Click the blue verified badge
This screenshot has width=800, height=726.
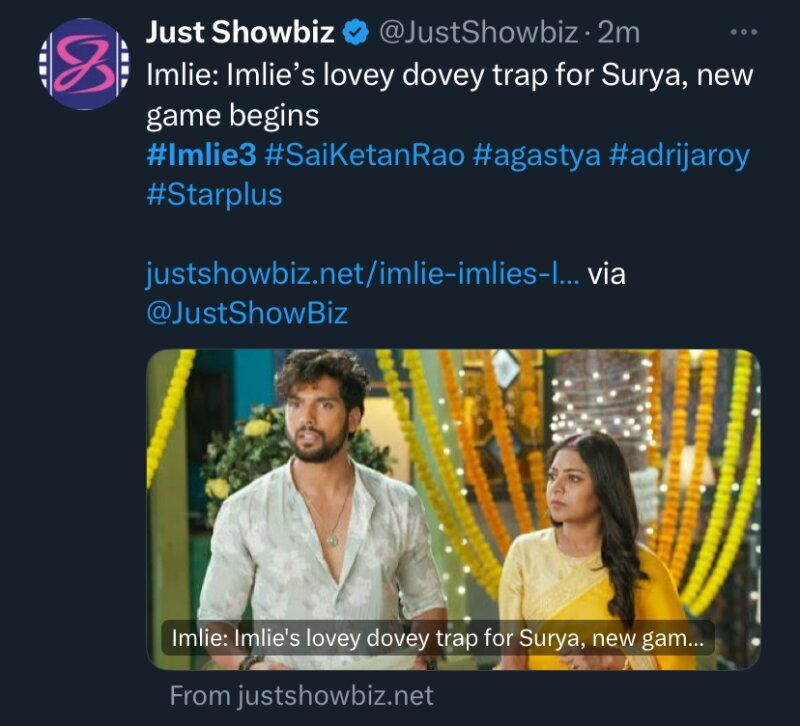tap(355, 33)
